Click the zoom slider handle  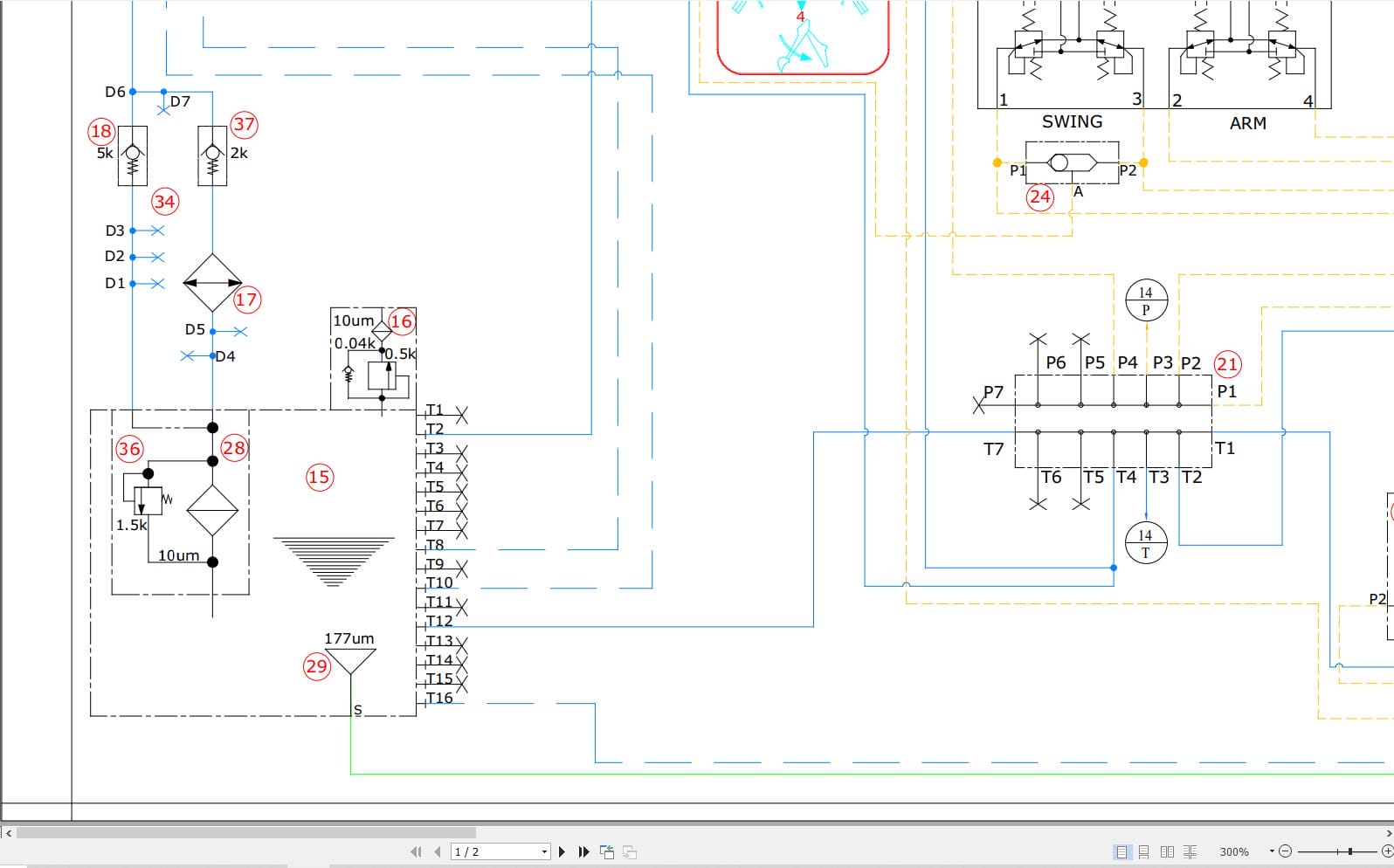point(1349,851)
